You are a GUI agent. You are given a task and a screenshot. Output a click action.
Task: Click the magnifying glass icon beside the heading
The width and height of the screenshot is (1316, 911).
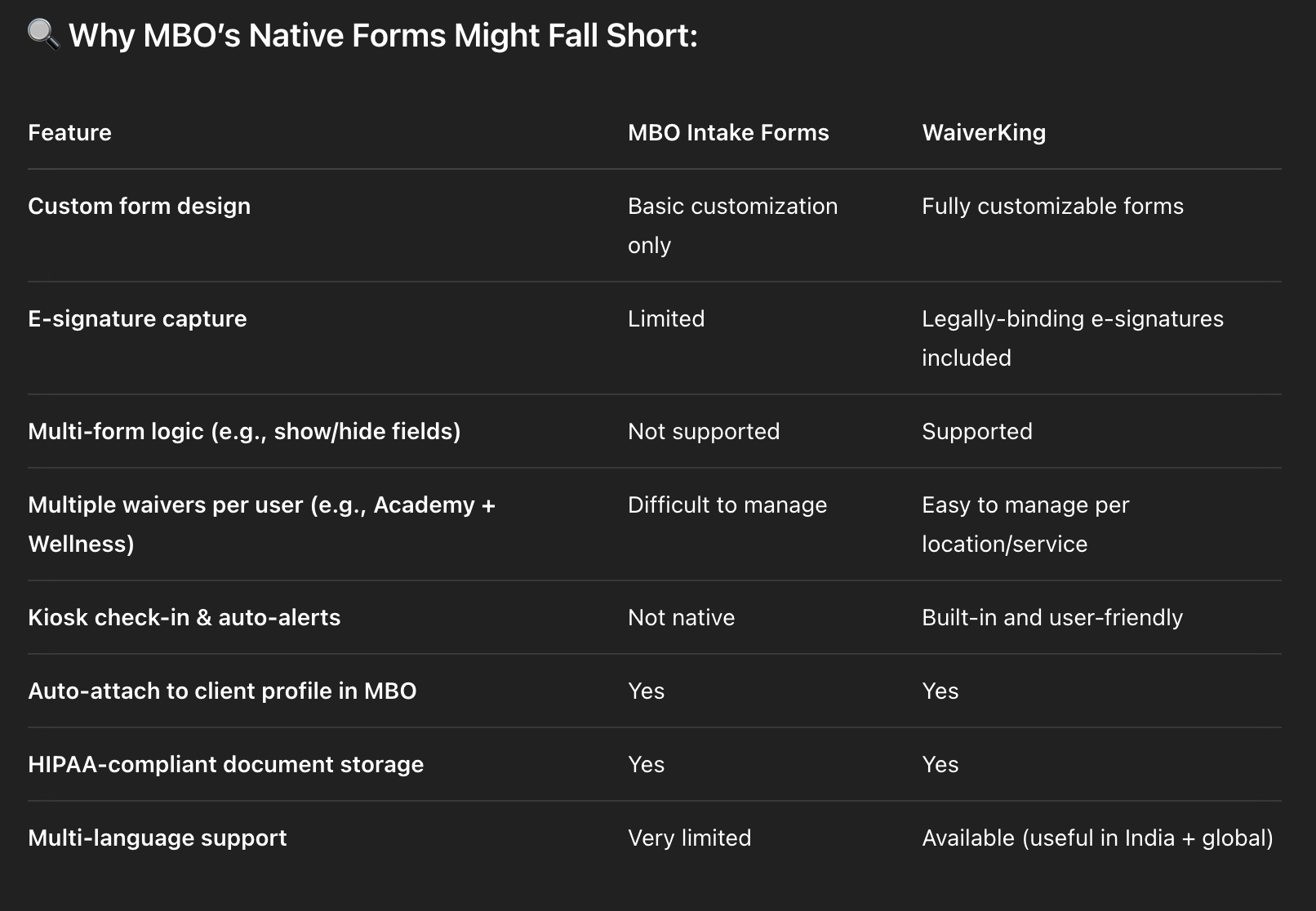pyautogui.click(x=42, y=35)
